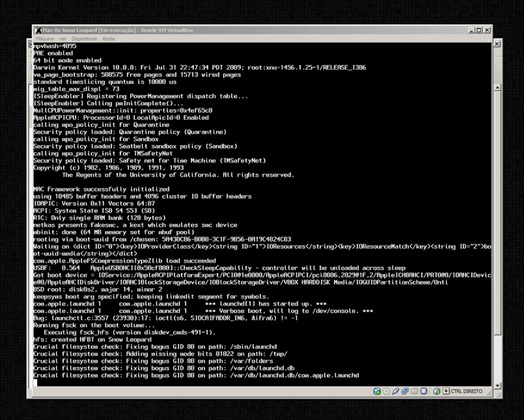Click the blue display status icon
Image resolution: width=524 pixels, height=420 pixels.
pyautogui.click(x=424, y=391)
